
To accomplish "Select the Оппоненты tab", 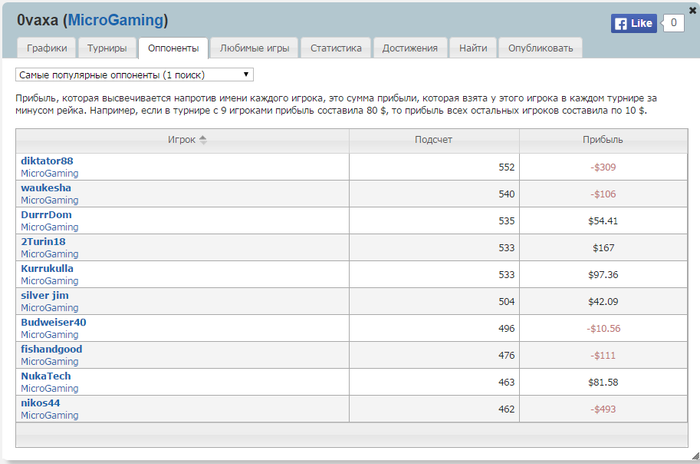I will pos(173,48).
